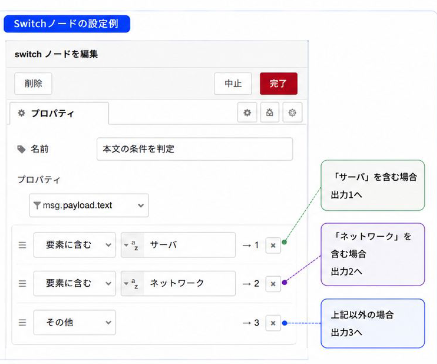Image resolution: width=437 pixels, height=364 pixels.
Task: Open the msg.payload.text property dropdown
Action: point(89,205)
